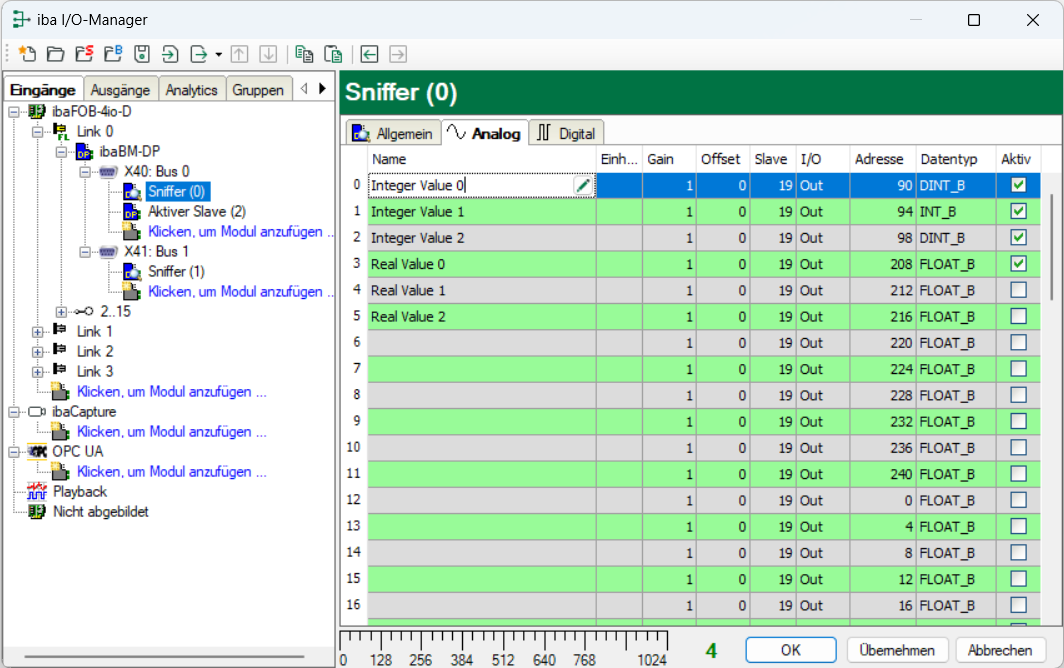Expand the 2..15 links node
Screen dimensions: 1064x668
coord(61,312)
